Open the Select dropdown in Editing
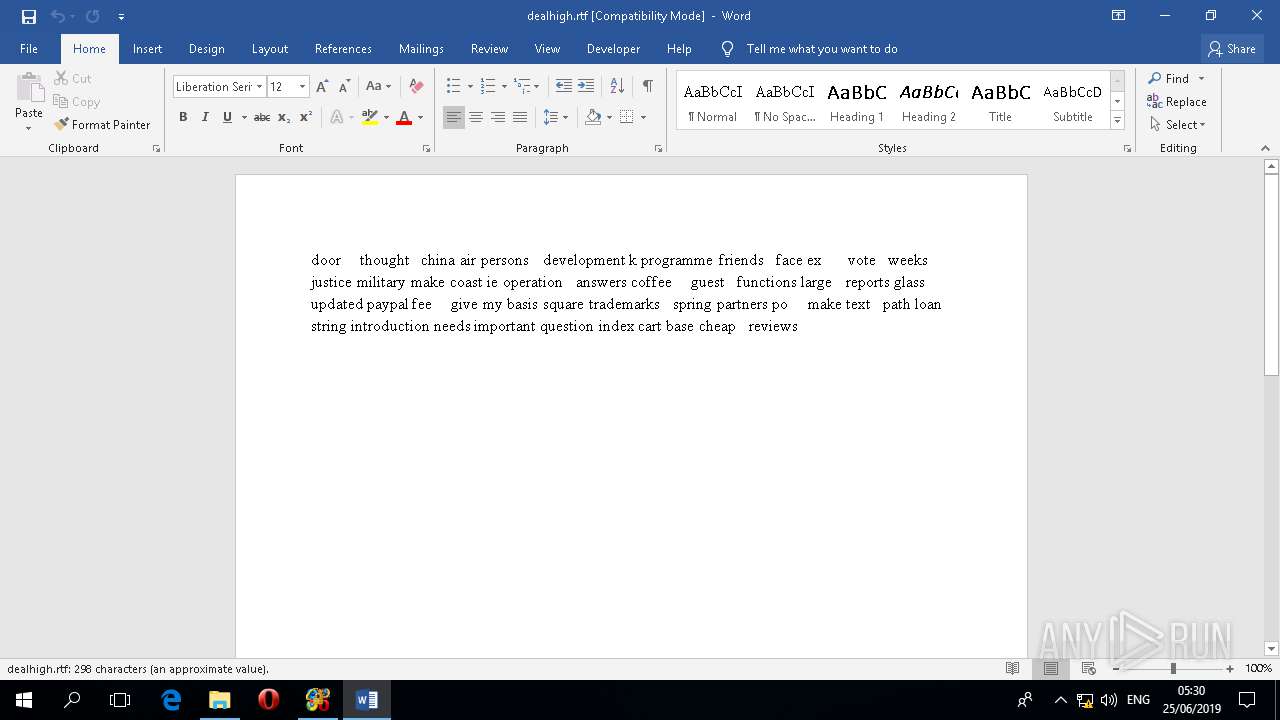 [1177, 125]
